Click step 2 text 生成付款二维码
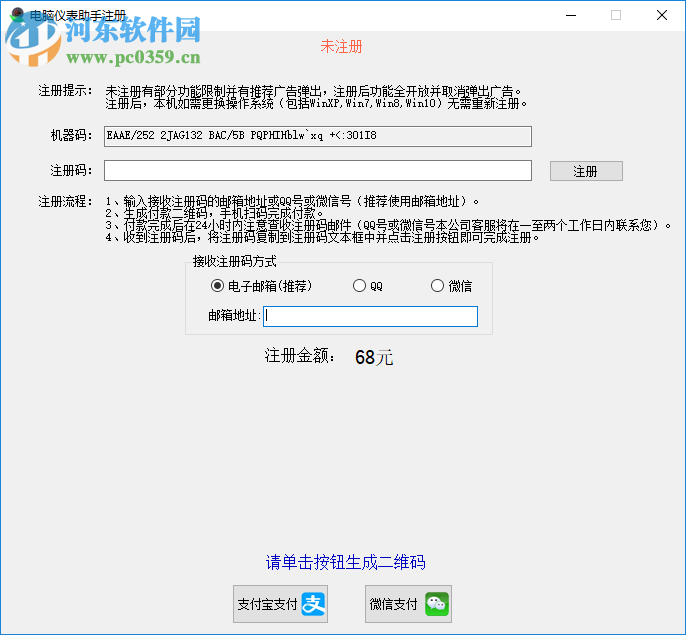This screenshot has width=686, height=635. (x=214, y=213)
